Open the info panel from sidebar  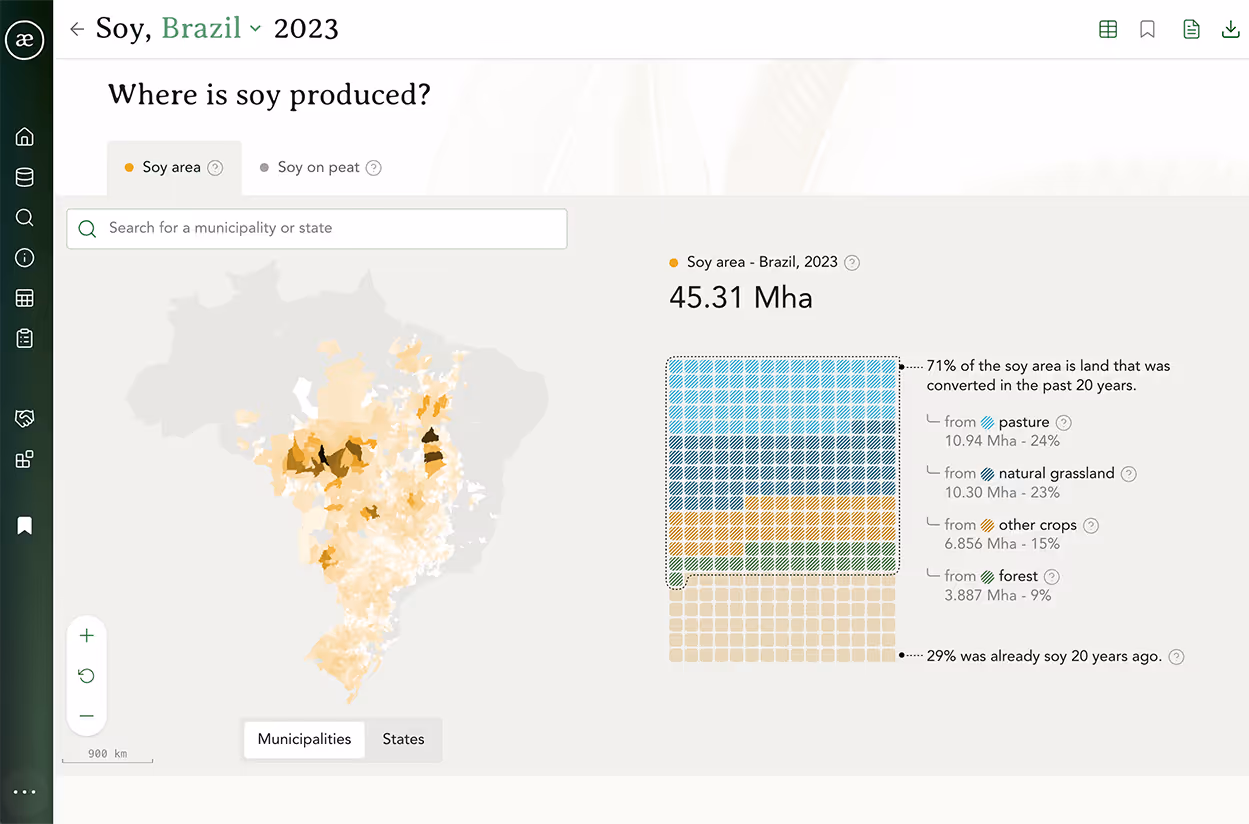click(24, 257)
